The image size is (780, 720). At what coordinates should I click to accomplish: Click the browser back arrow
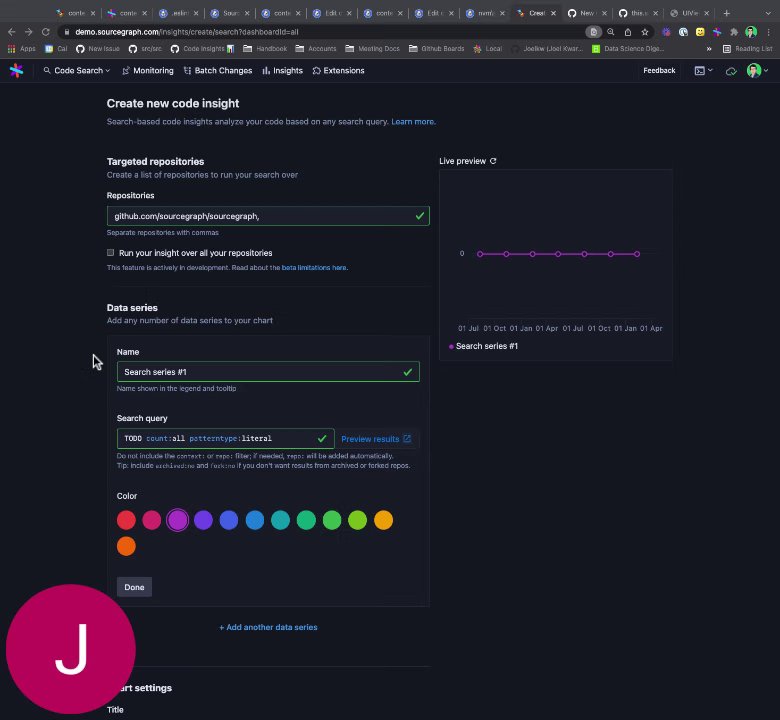point(11,32)
